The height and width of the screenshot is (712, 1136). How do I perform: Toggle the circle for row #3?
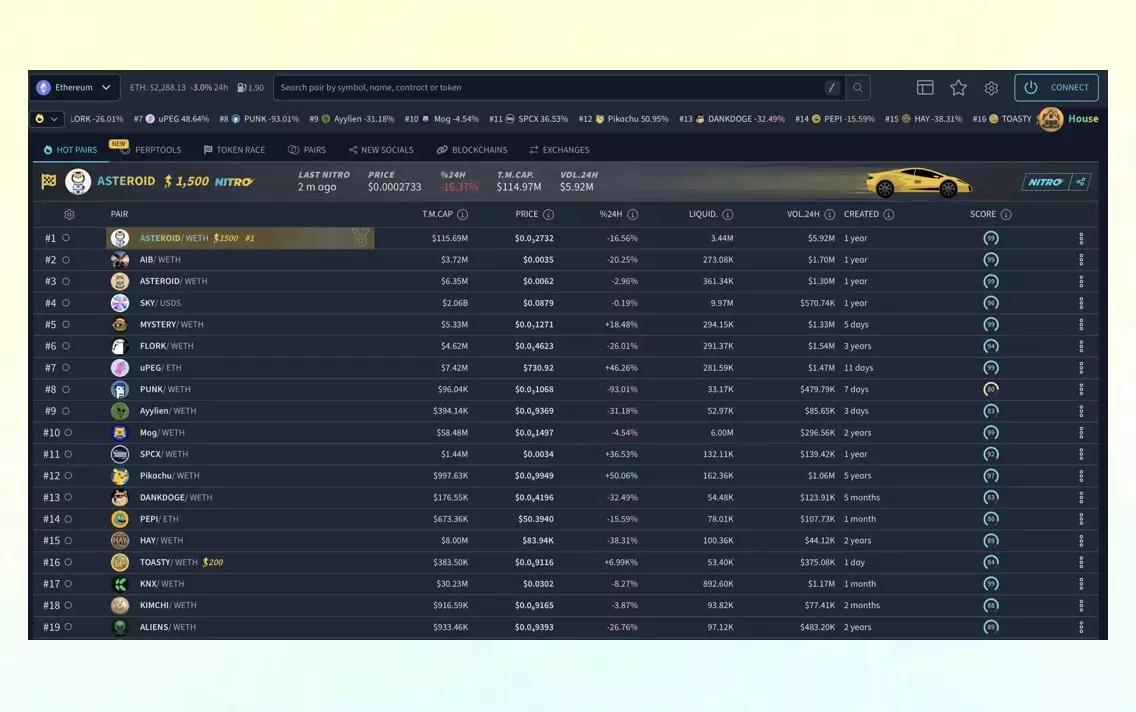tap(66, 281)
